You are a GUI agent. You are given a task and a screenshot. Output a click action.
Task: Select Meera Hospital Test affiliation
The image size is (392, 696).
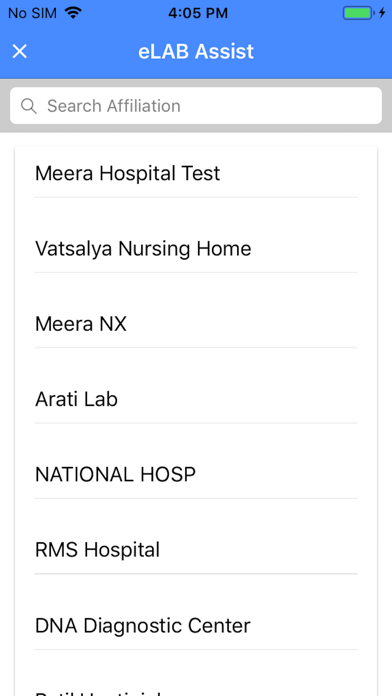196,173
